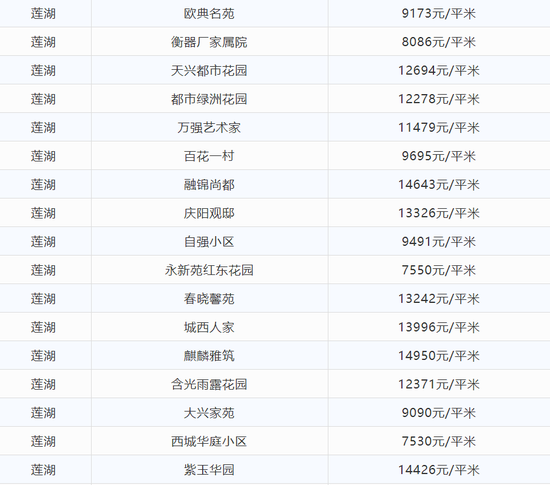Click 莲湖 next to 大兴家苑
The height and width of the screenshot is (485, 550).
[43, 413]
